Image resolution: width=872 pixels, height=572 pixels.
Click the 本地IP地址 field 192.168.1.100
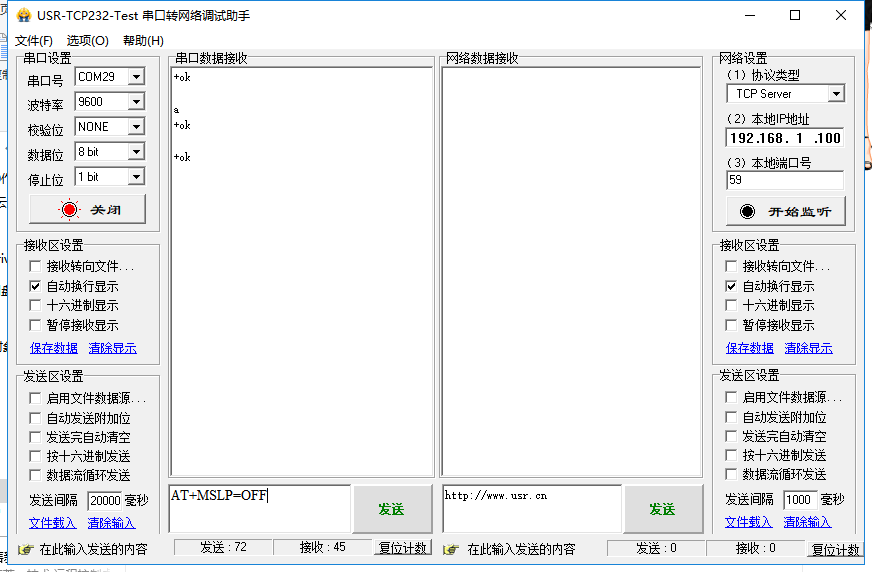pos(785,138)
